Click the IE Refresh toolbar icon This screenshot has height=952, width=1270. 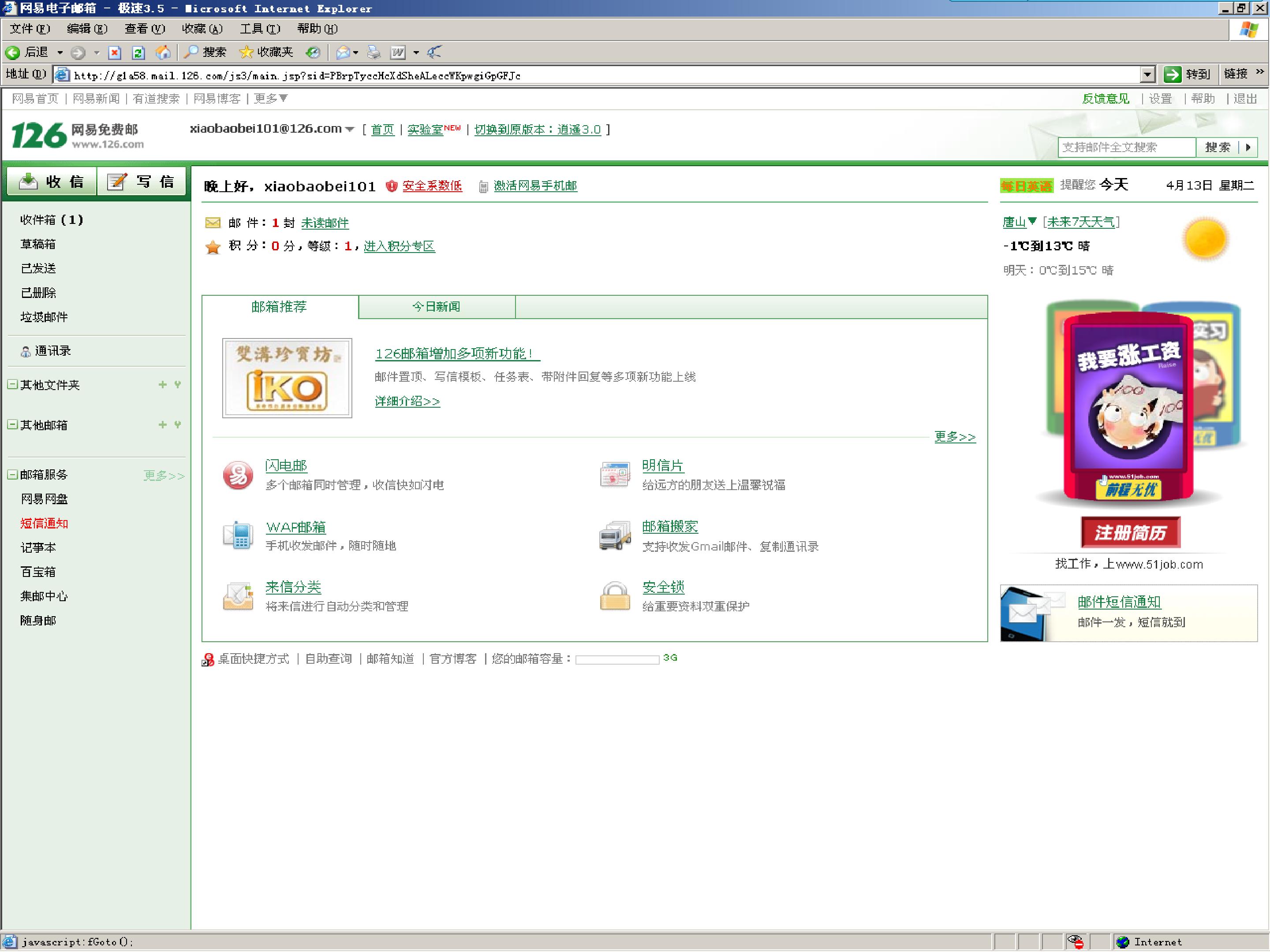138,53
